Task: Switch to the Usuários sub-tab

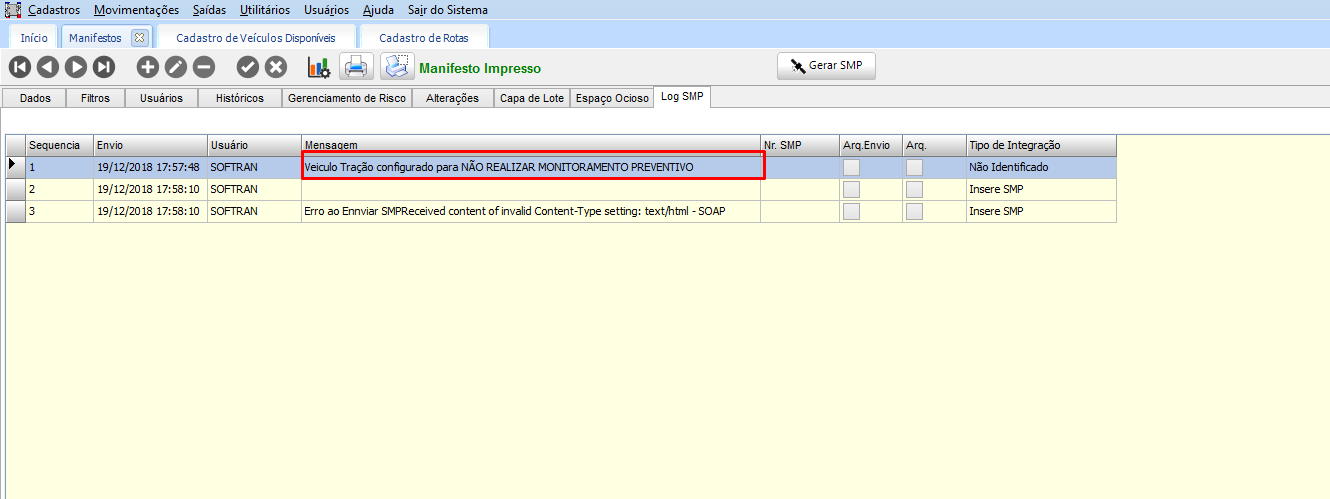Action: coord(161,98)
